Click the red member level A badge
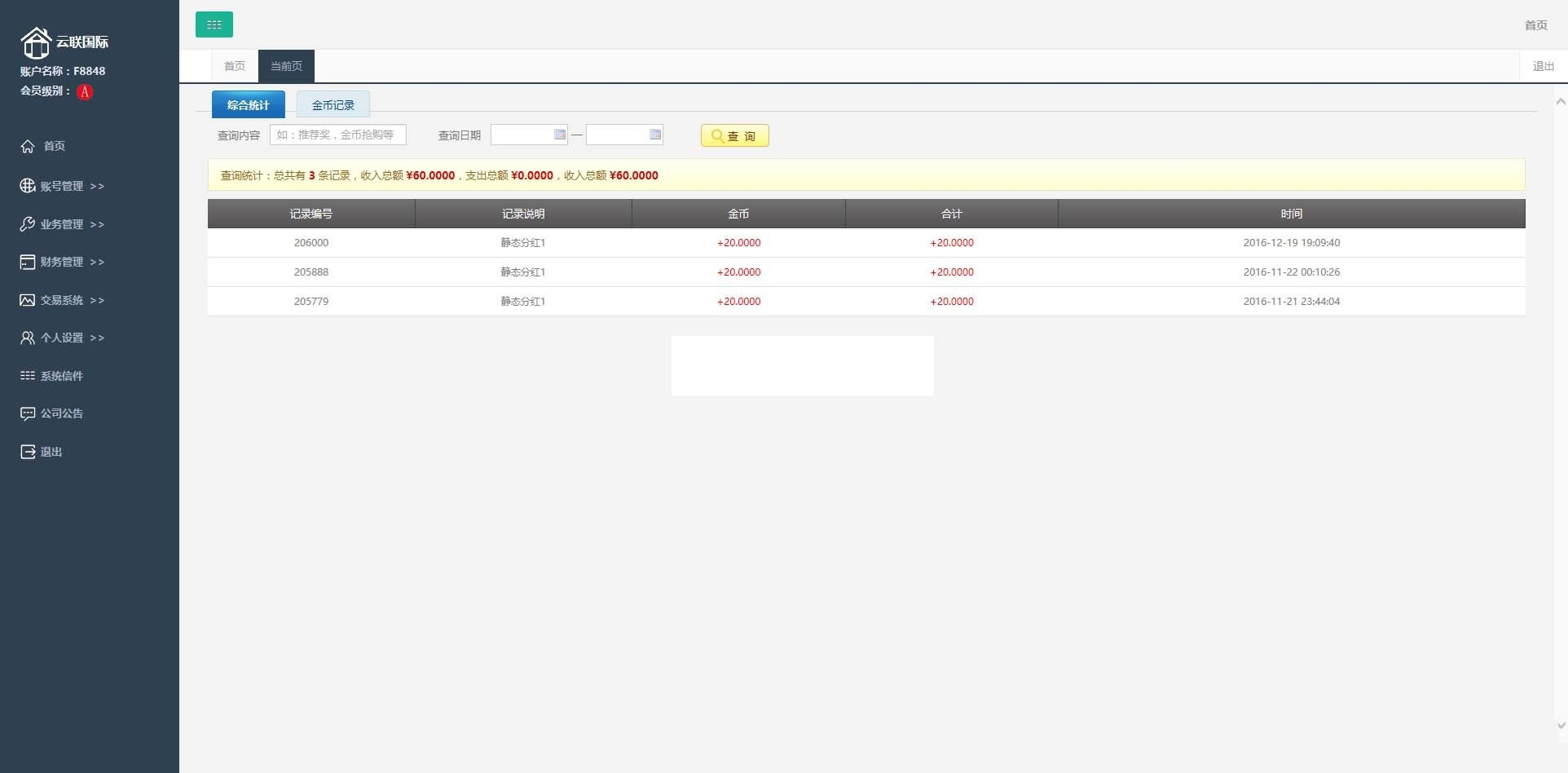The image size is (1568, 773). pos(85,92)
